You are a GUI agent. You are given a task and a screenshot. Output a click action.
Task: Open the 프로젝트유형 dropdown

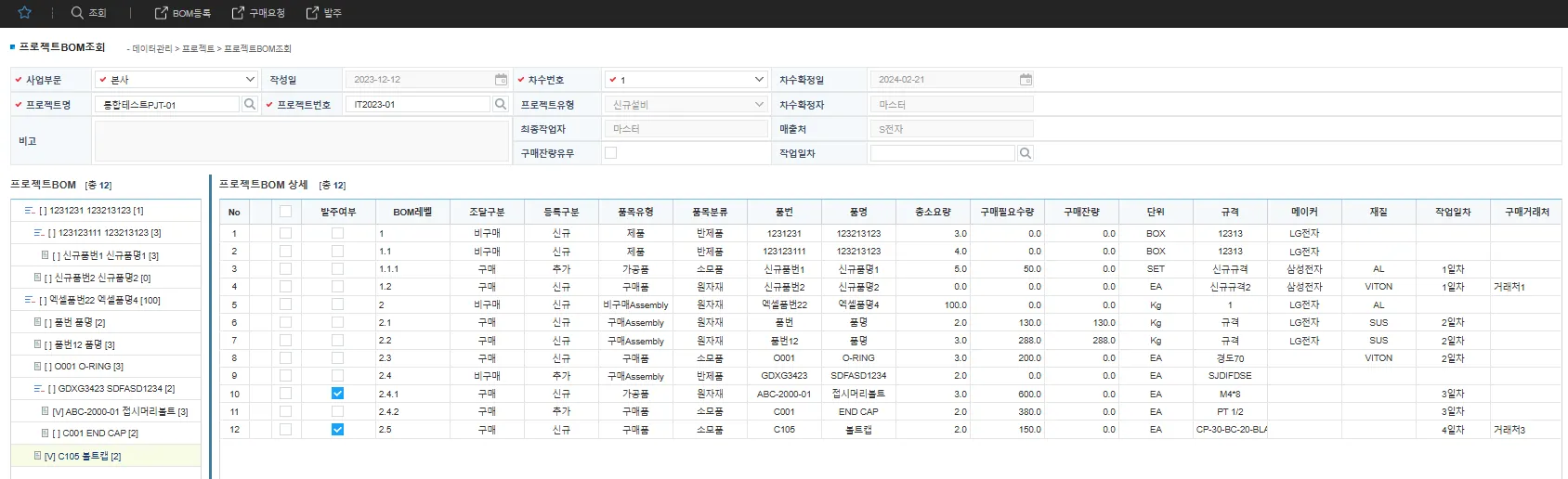[x=686, y=105]
